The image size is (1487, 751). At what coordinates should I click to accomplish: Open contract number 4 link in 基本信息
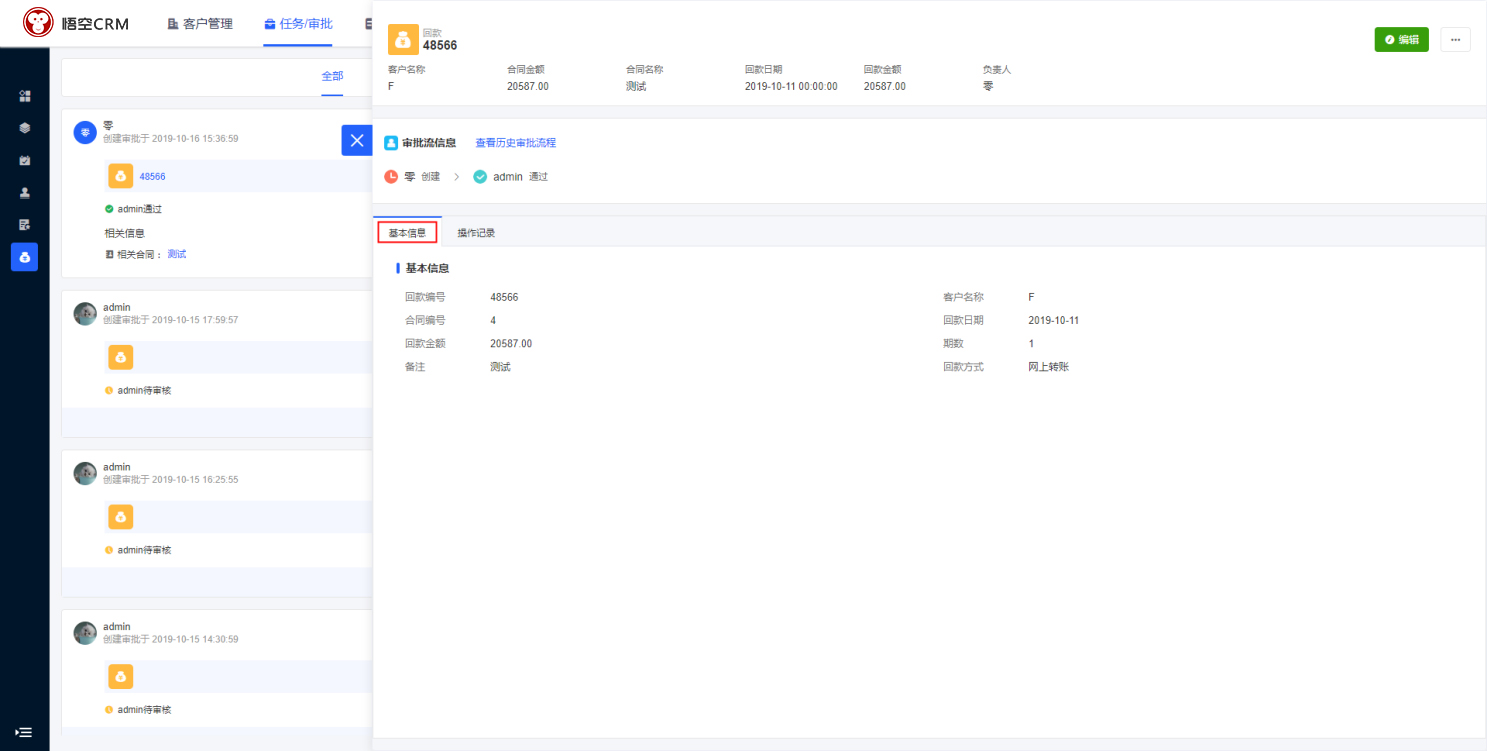493,321
